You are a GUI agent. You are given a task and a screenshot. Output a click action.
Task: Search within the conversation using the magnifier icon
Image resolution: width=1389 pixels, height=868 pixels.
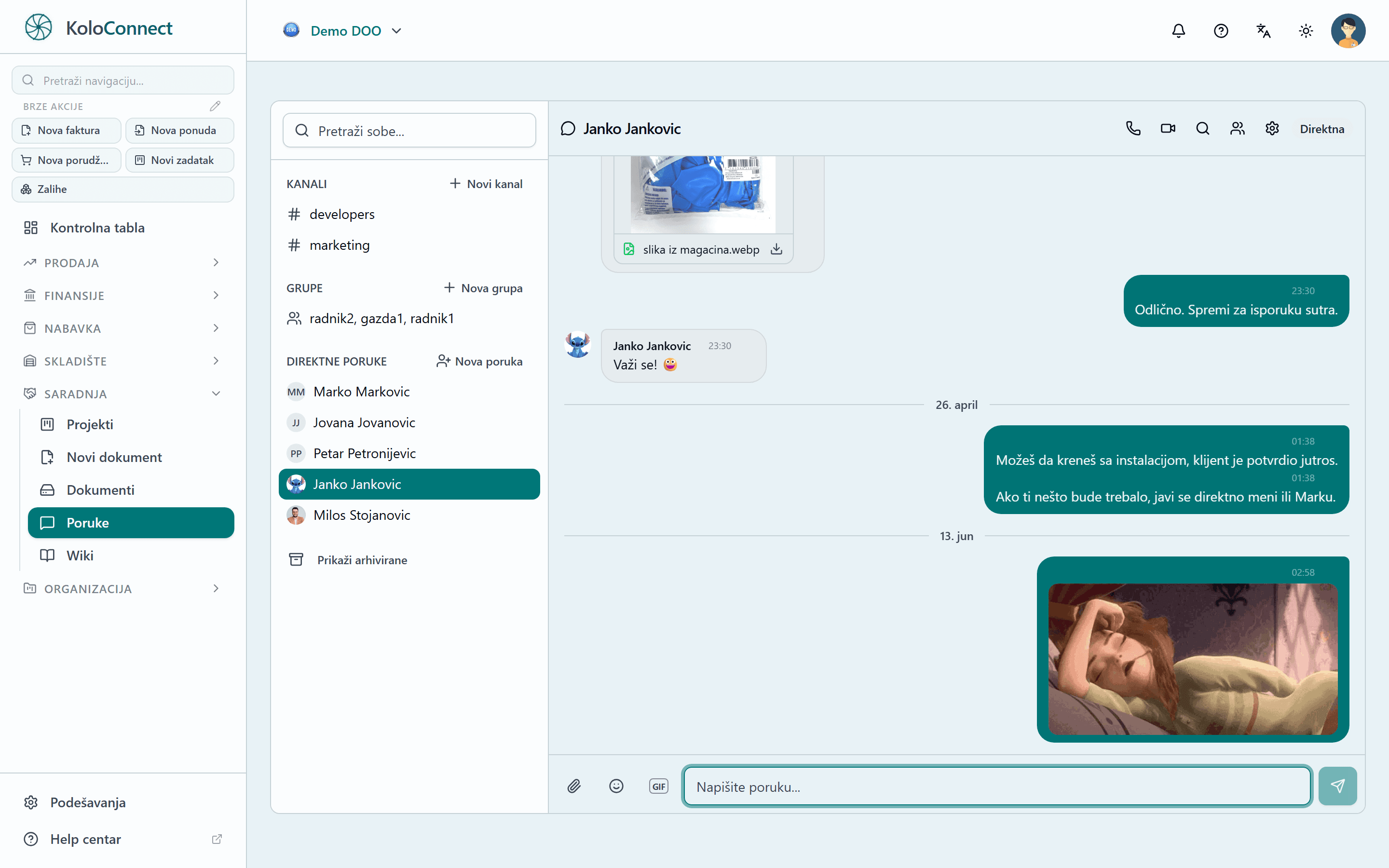tap(1202, 129)
